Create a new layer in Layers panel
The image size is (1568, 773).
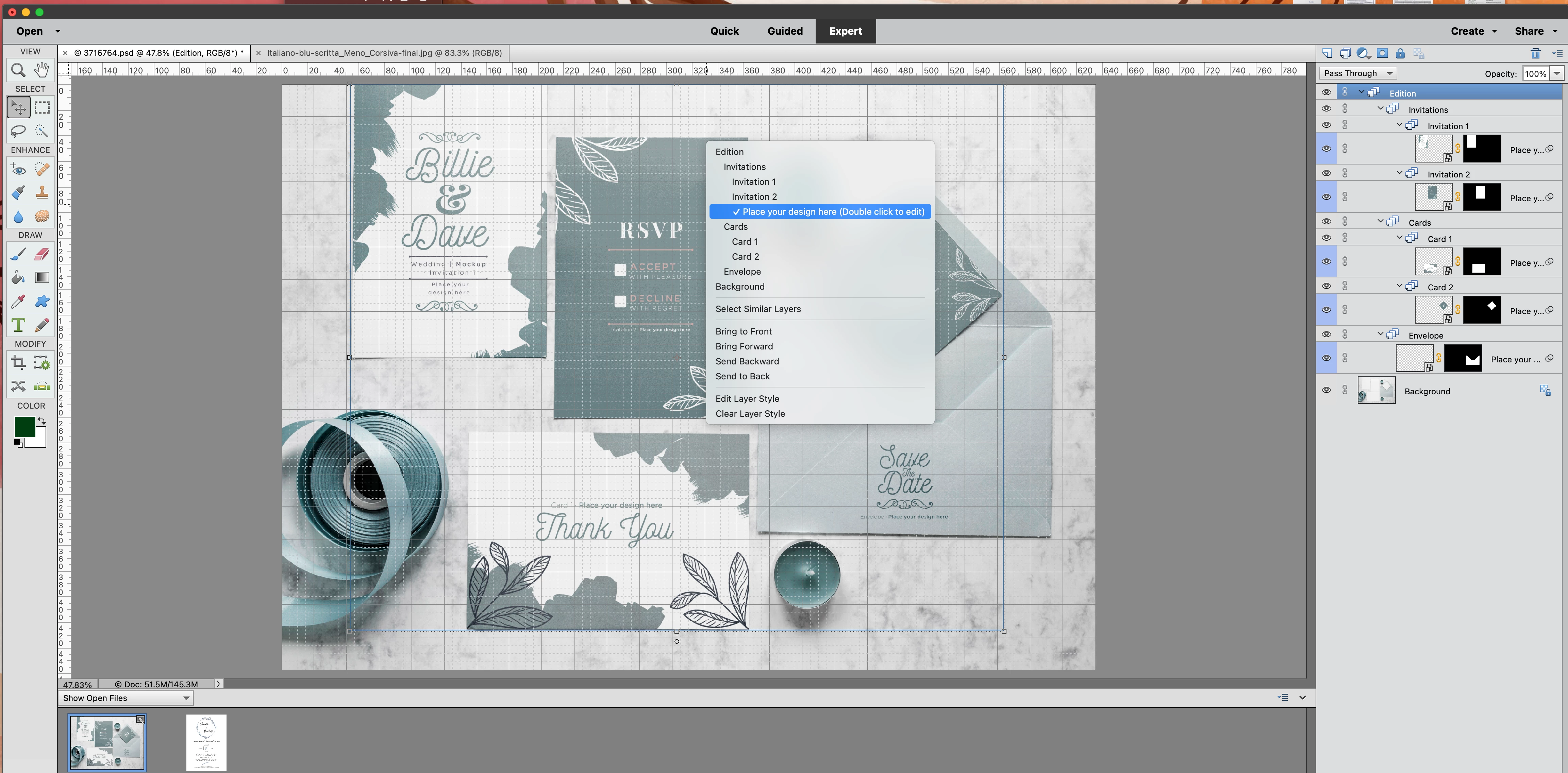1327,53
